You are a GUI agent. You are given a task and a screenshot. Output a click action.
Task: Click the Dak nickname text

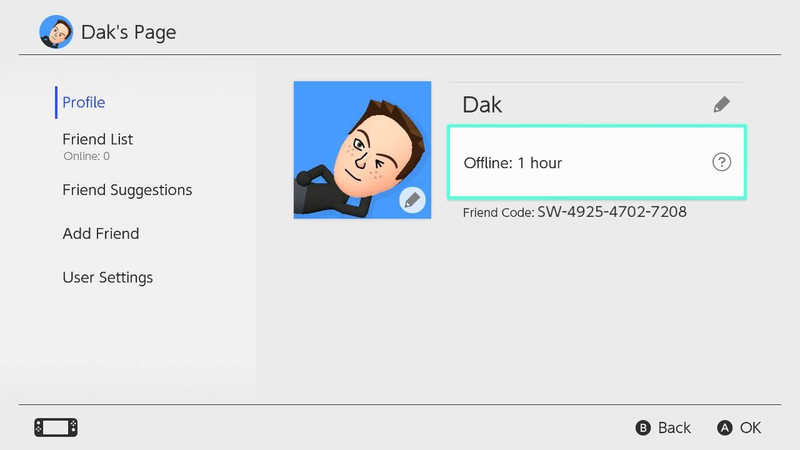point(482,105)
